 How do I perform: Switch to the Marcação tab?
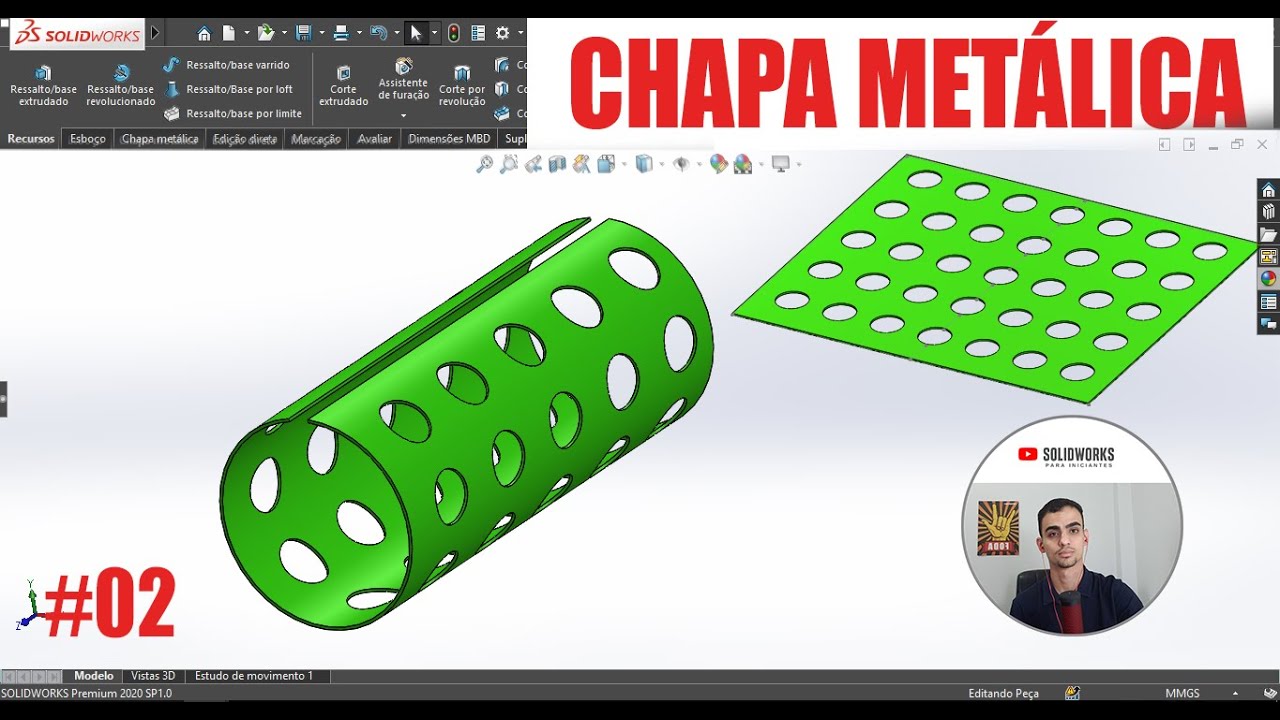tap(316, 139)
